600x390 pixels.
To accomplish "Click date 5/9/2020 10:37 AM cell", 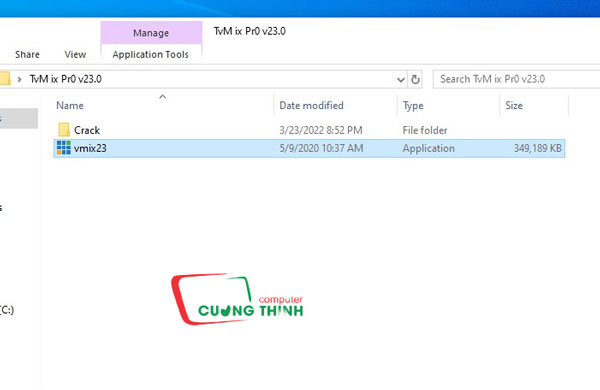I will click(x=321, y=148).
